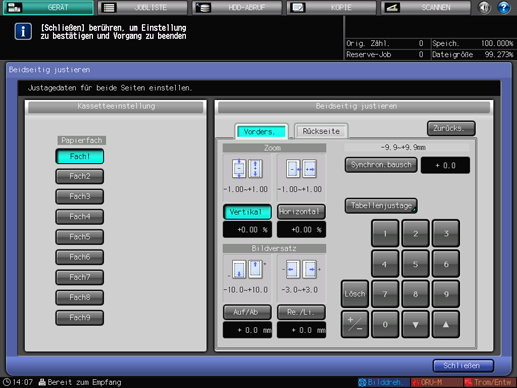The image size is (517, 388).
Task: Switch to the Vorders. front side tab
Action: [261, 131]
